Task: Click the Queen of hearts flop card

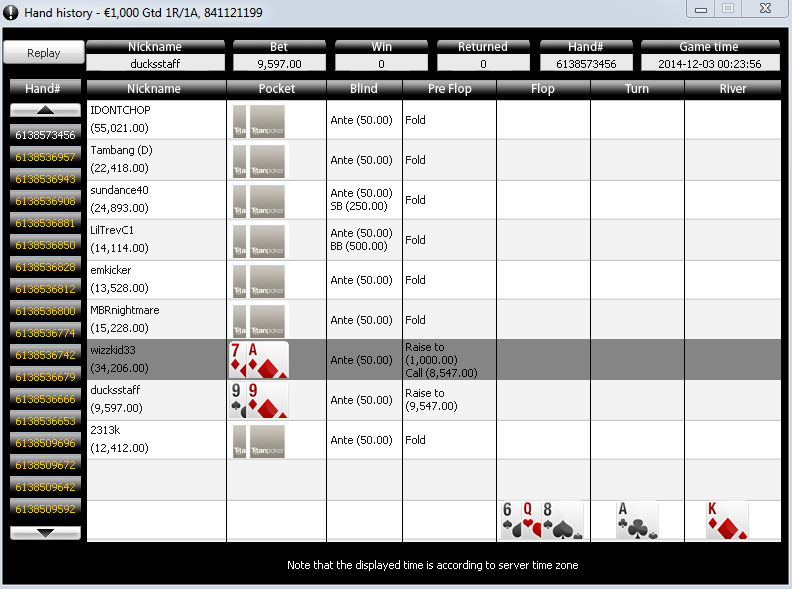Action: tap(530, 520)
